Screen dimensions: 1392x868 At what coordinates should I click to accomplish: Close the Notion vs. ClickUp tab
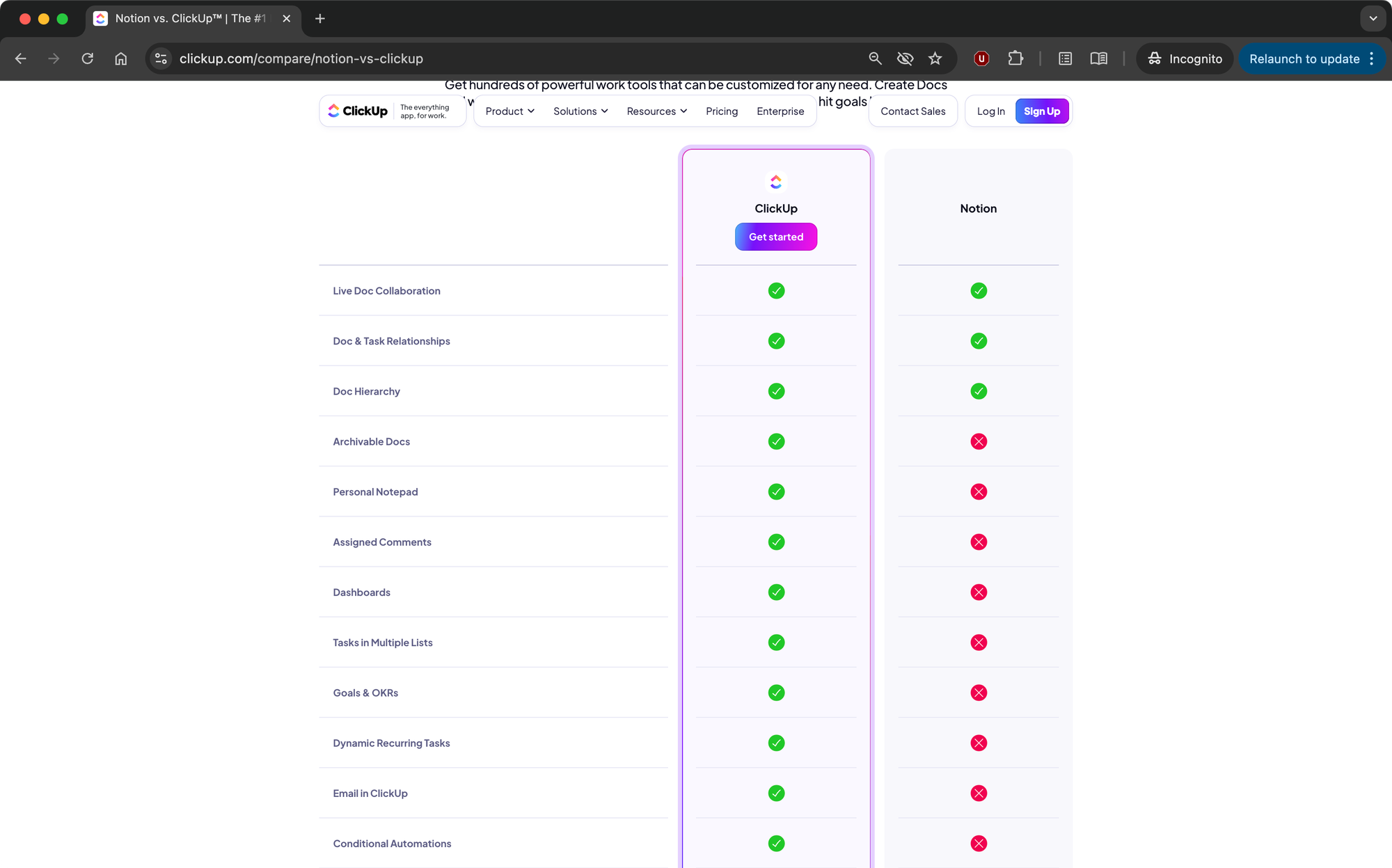[287, 19]
